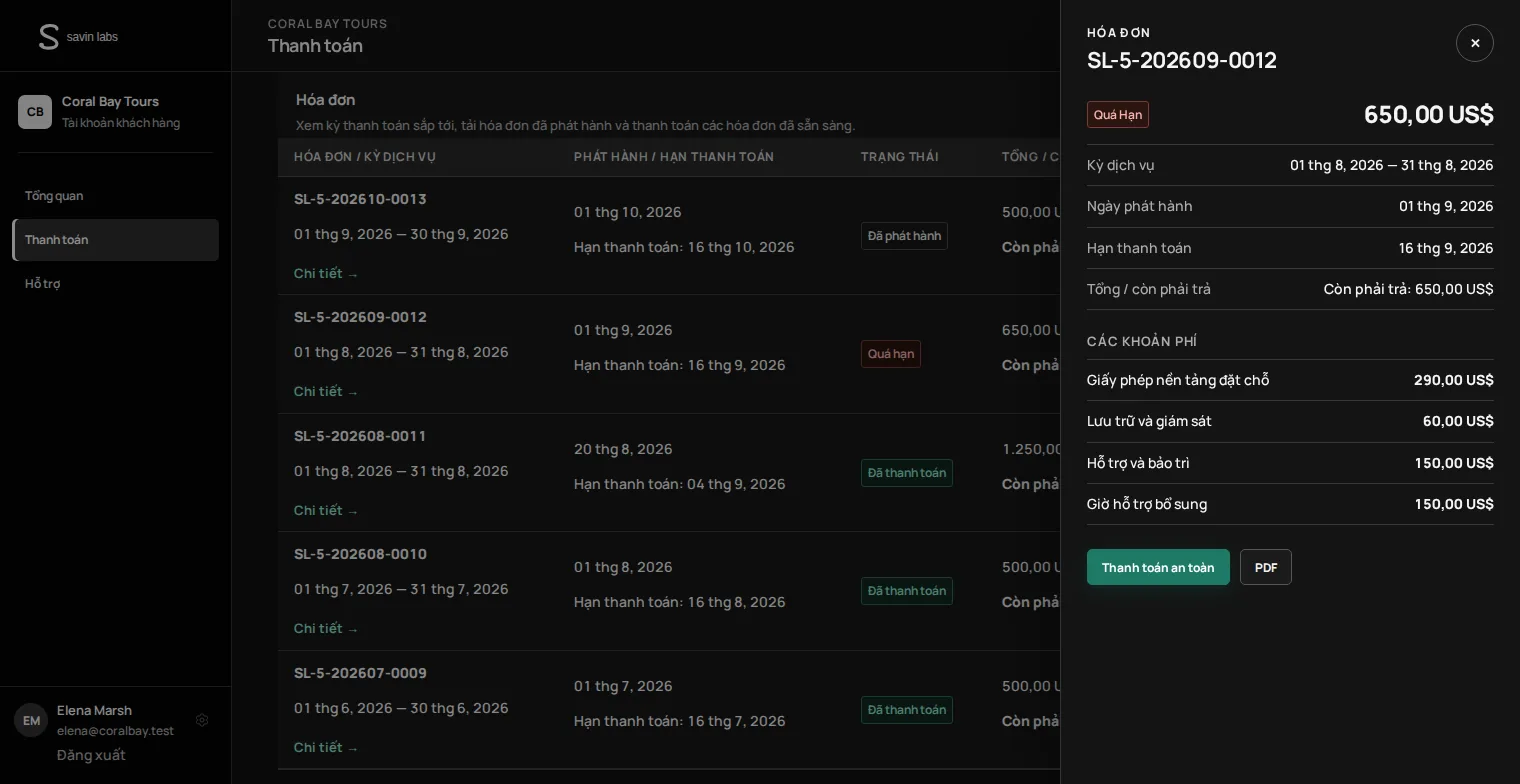Viewport: 1520px width, 784px height.
Task: Open Chi tiết for invoice SL-5-202610-0013
Action: [x=326, y=274]
